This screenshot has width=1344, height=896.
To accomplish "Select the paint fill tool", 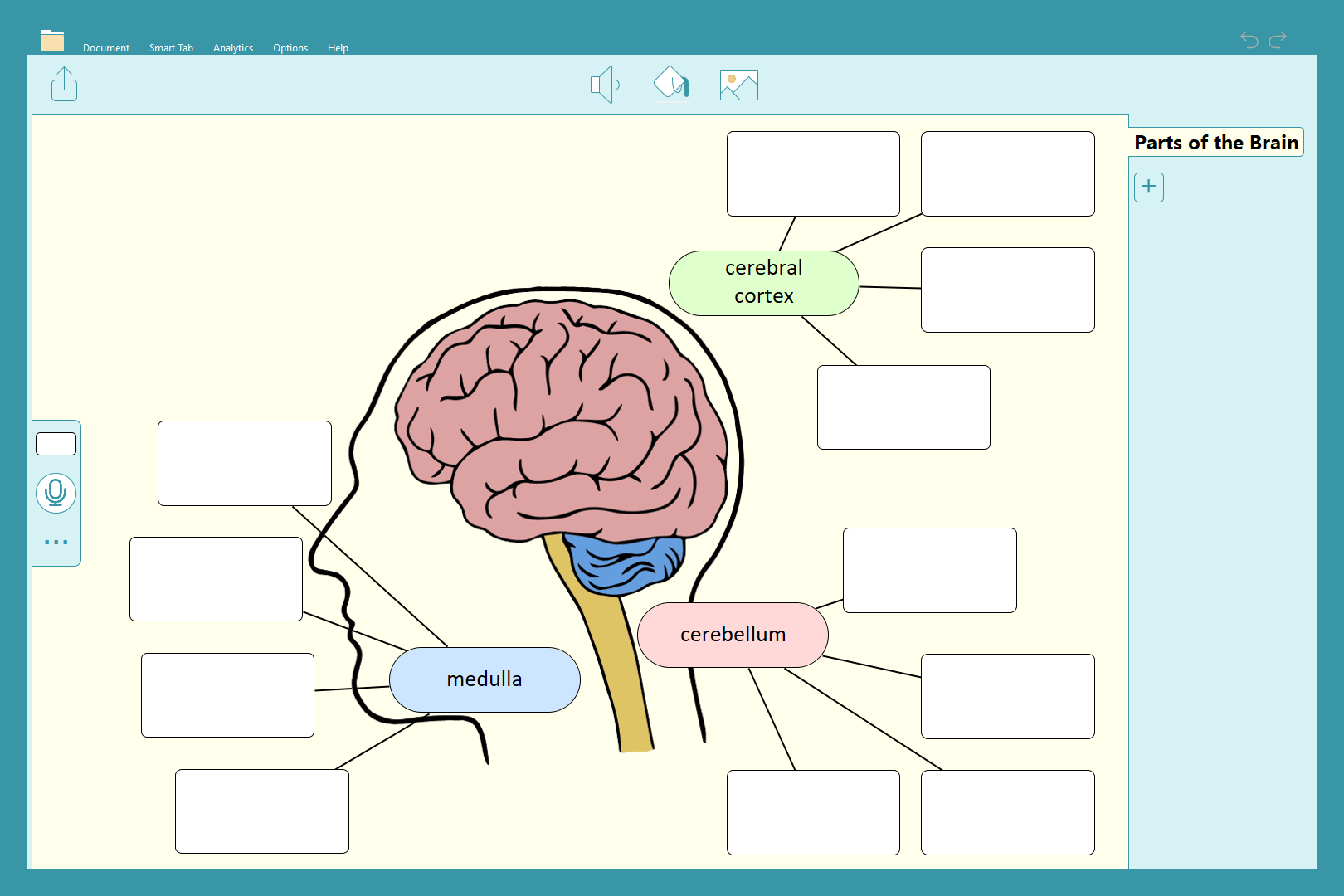I will (x=671, y=84).
